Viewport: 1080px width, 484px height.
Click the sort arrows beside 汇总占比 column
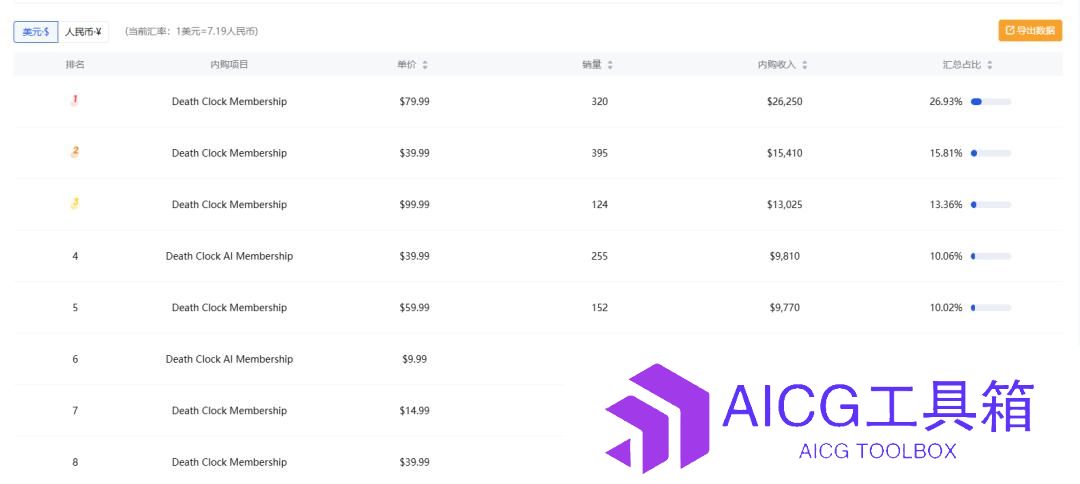point(990,65)
